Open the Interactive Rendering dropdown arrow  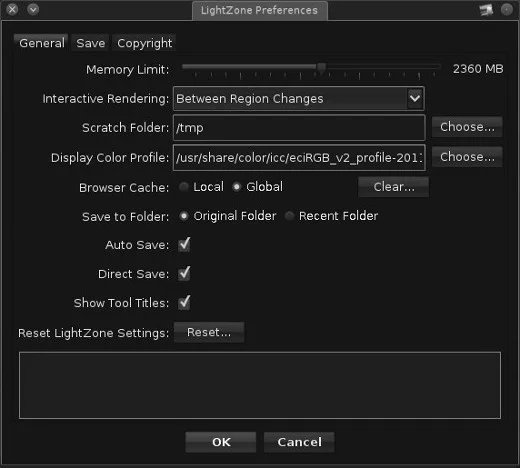pos(415,98)
